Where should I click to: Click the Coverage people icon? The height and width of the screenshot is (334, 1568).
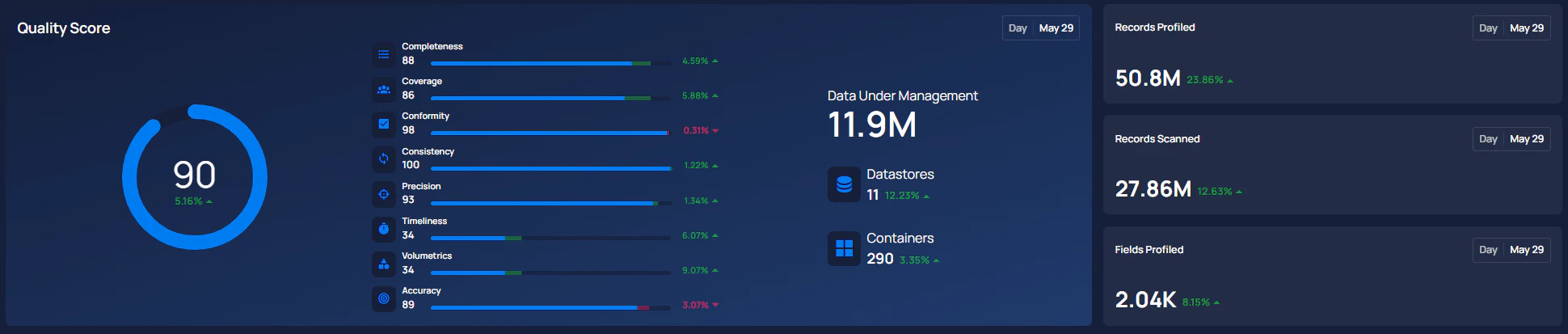tap(384, 89)
